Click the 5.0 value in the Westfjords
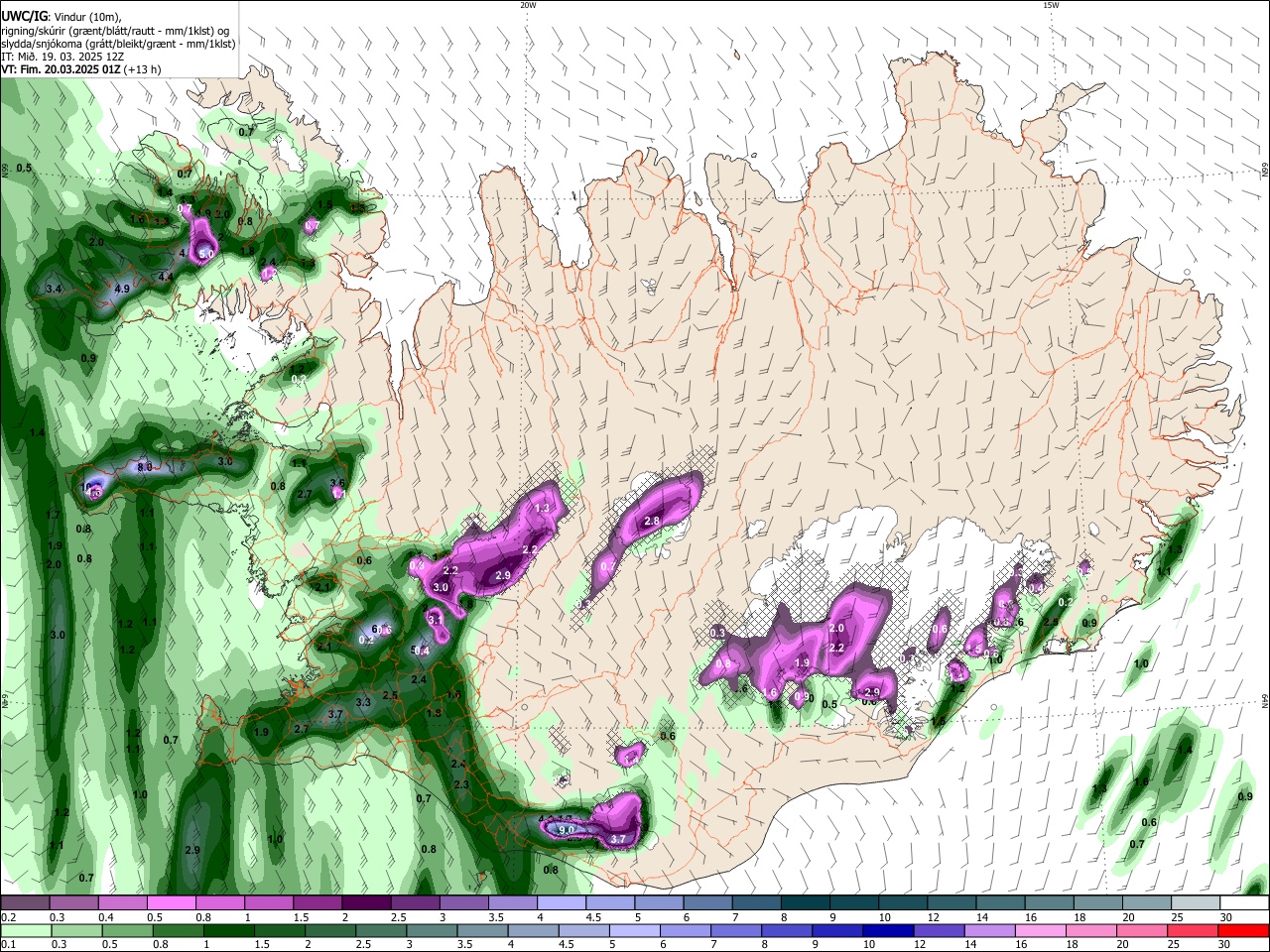This screenshot has height=952, width=1270. (x=206, y=255)
